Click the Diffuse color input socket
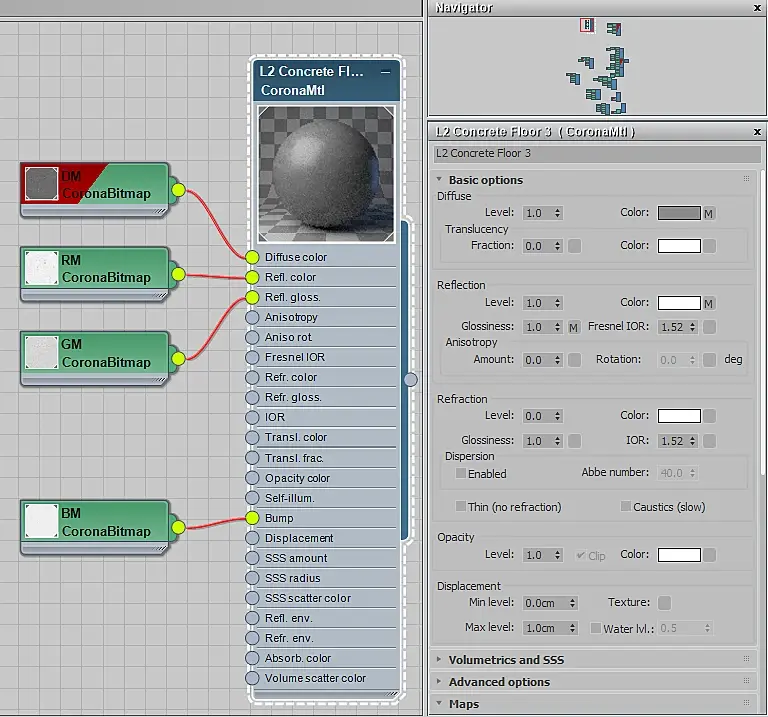768x717 pixels. pyautogui.click(x=252, y=257)
